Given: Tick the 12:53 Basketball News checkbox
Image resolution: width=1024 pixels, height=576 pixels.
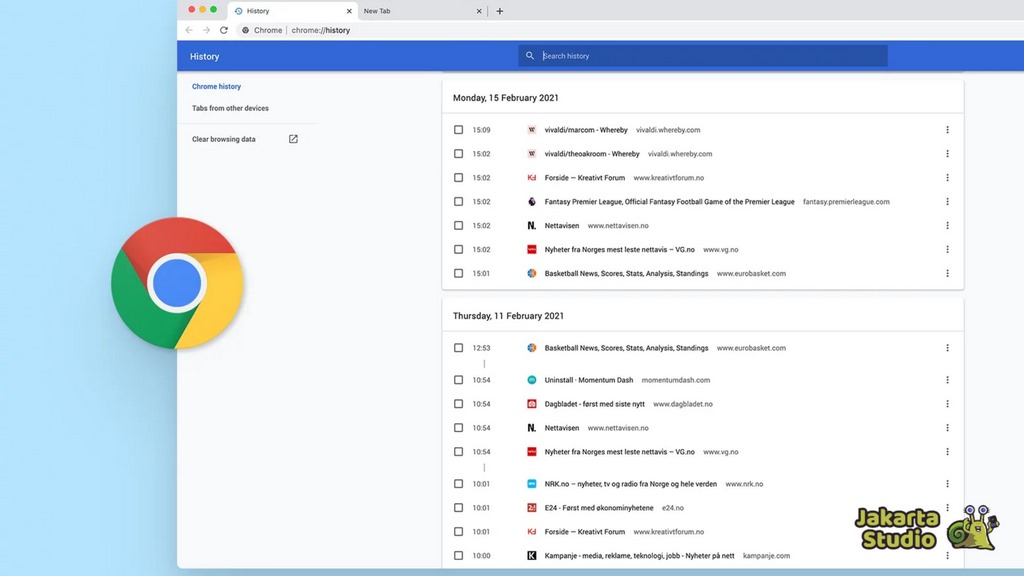Looking at the screenshot, I should click(458, 348).
